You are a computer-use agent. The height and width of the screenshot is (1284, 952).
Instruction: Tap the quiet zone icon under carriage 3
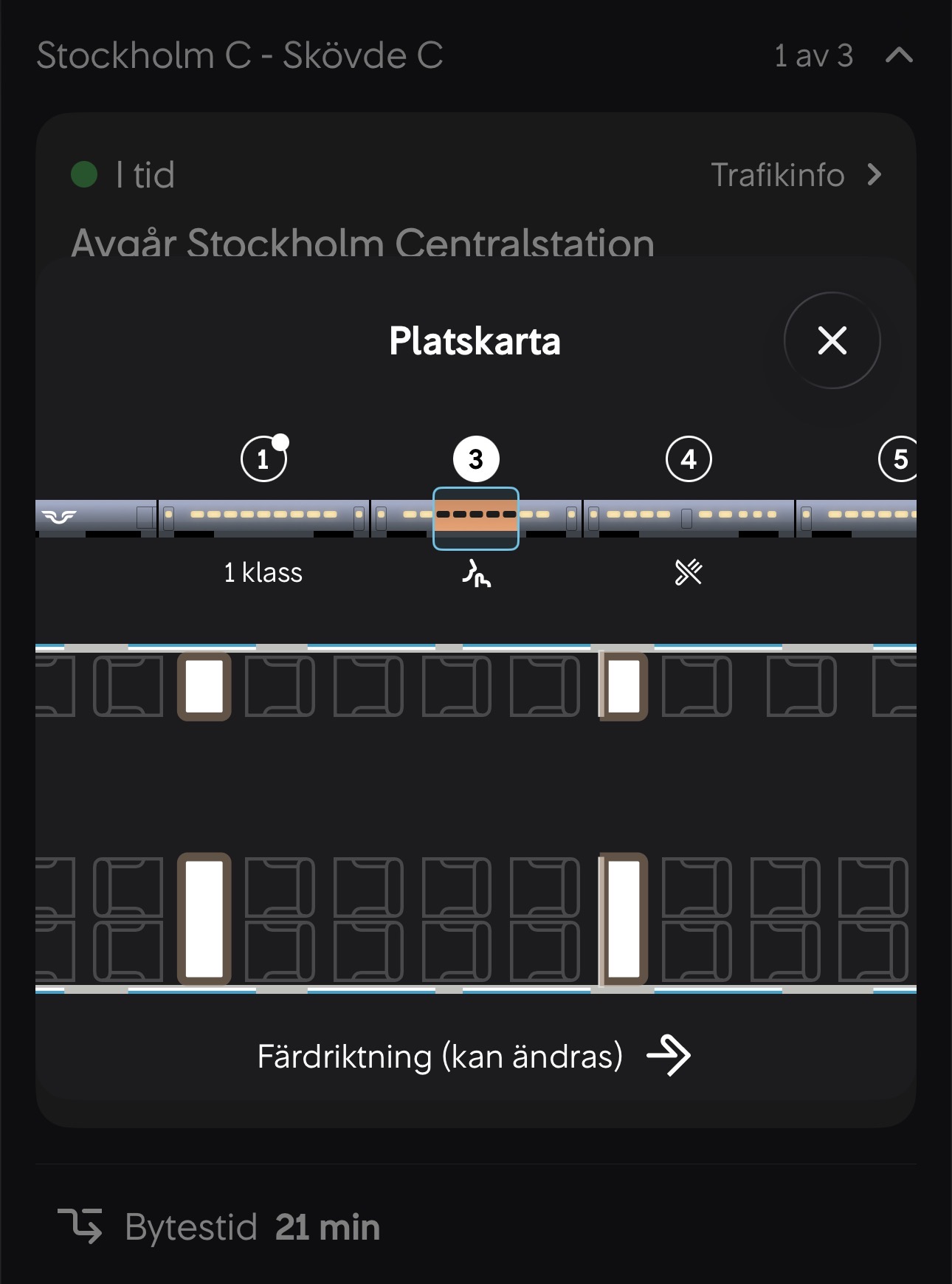pyautogui.click(x=477, y=573)
